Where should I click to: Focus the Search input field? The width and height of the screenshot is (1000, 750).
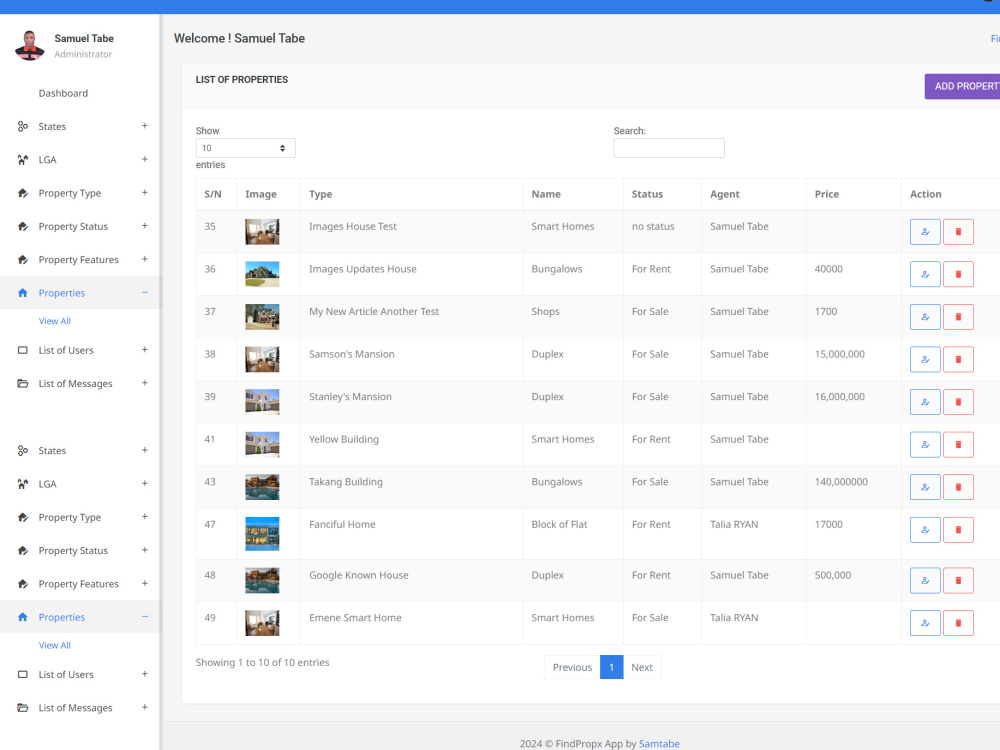pos(669,148)
